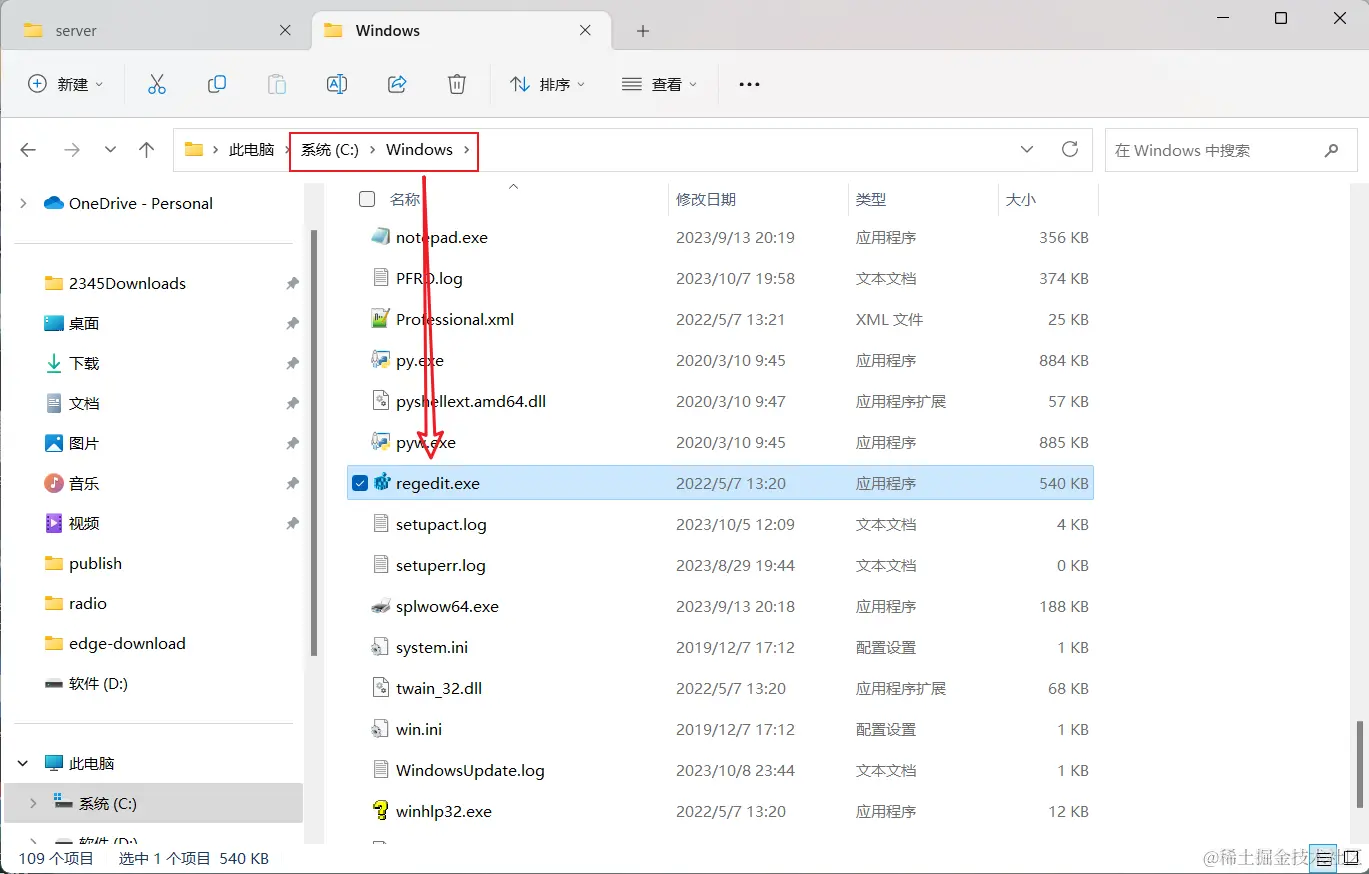1369x874 pixels.
Task: Open the three-dot more options menu
Action: 749,85
